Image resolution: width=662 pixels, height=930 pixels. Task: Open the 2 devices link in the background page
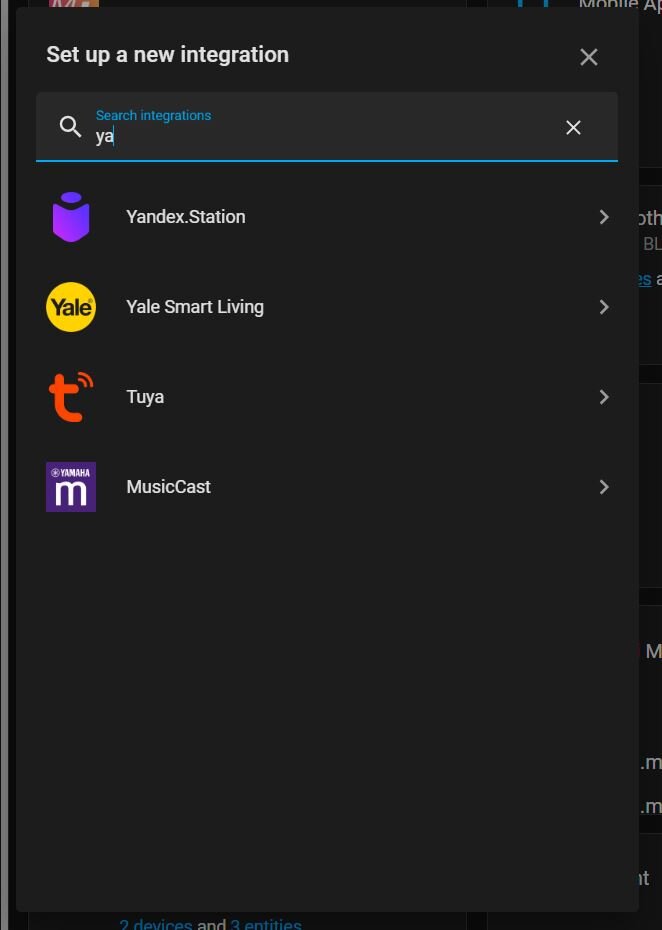point(155,923)
